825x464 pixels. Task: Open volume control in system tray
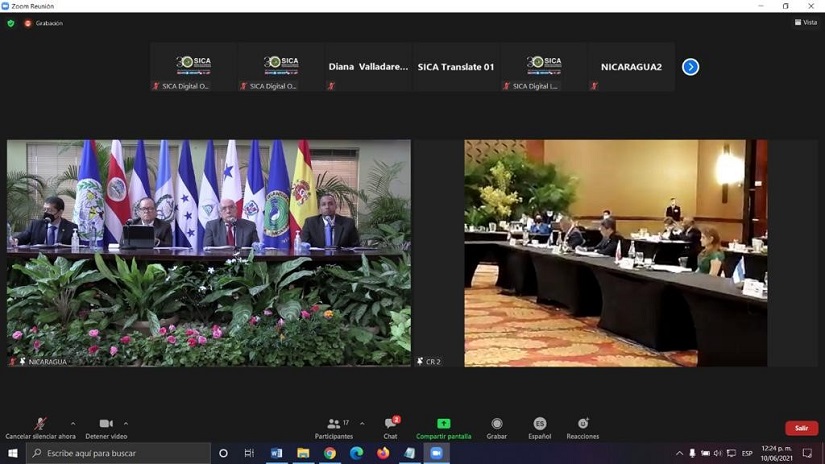pyautogui.click(x=718, y=453)
